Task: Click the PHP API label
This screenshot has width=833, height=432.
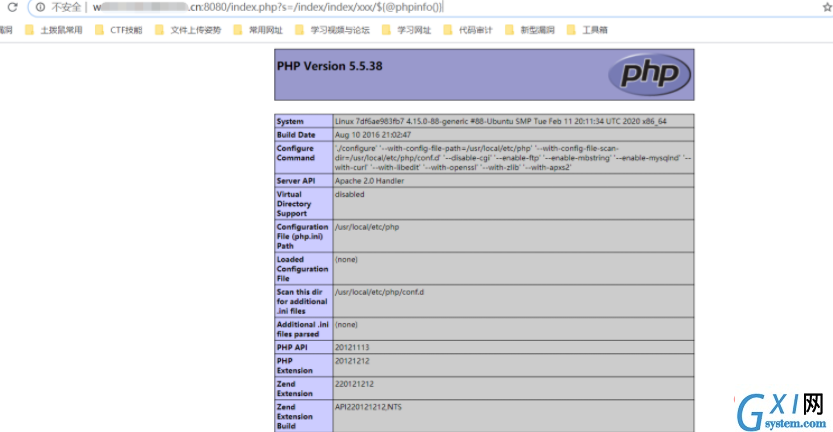Action: pos(292,348)
